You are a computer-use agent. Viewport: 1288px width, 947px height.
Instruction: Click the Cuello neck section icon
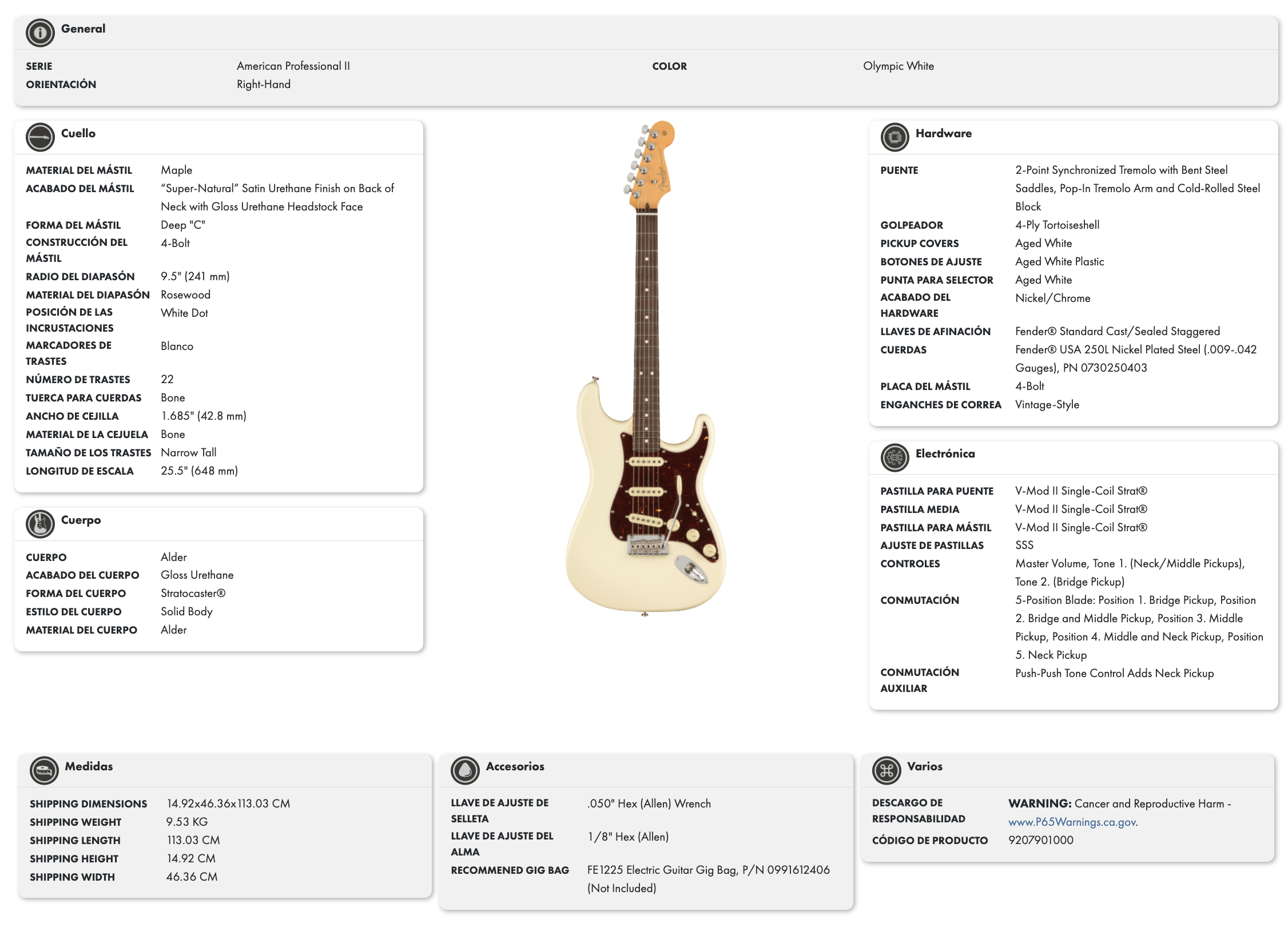[x=40, y=138]
